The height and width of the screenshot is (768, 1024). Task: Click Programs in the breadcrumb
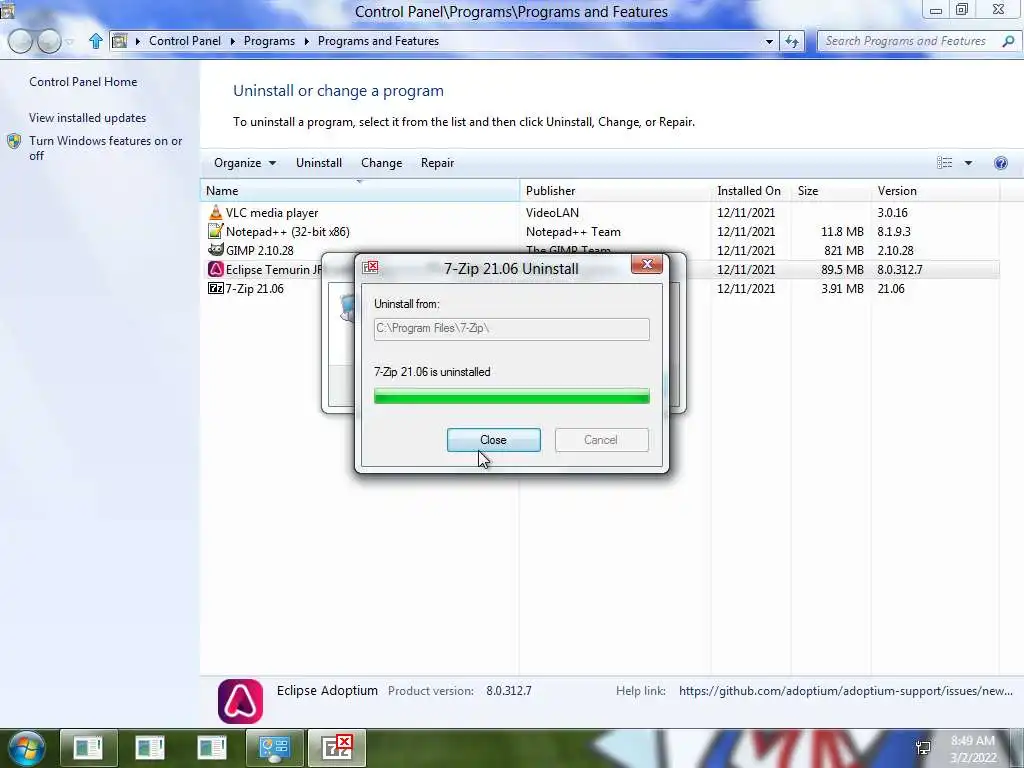(269, 41)
